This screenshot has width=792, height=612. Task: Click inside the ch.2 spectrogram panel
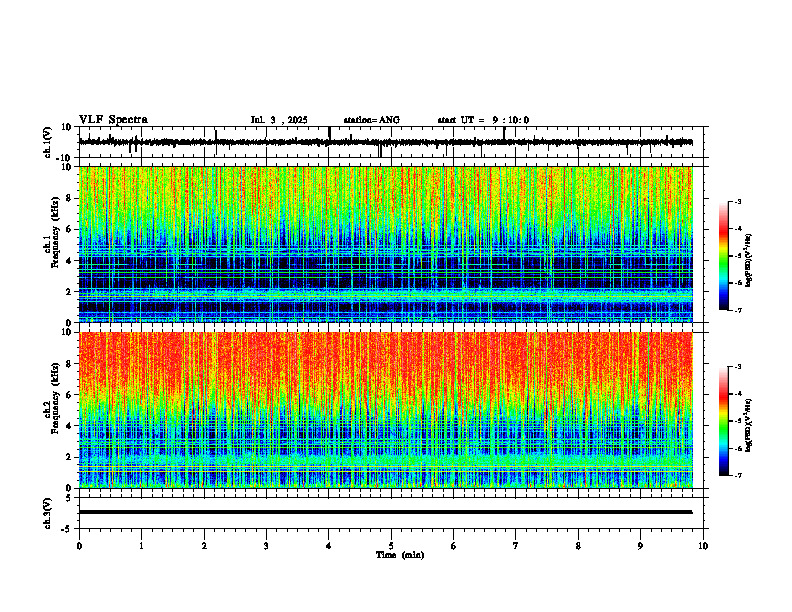tap(385, 410)
